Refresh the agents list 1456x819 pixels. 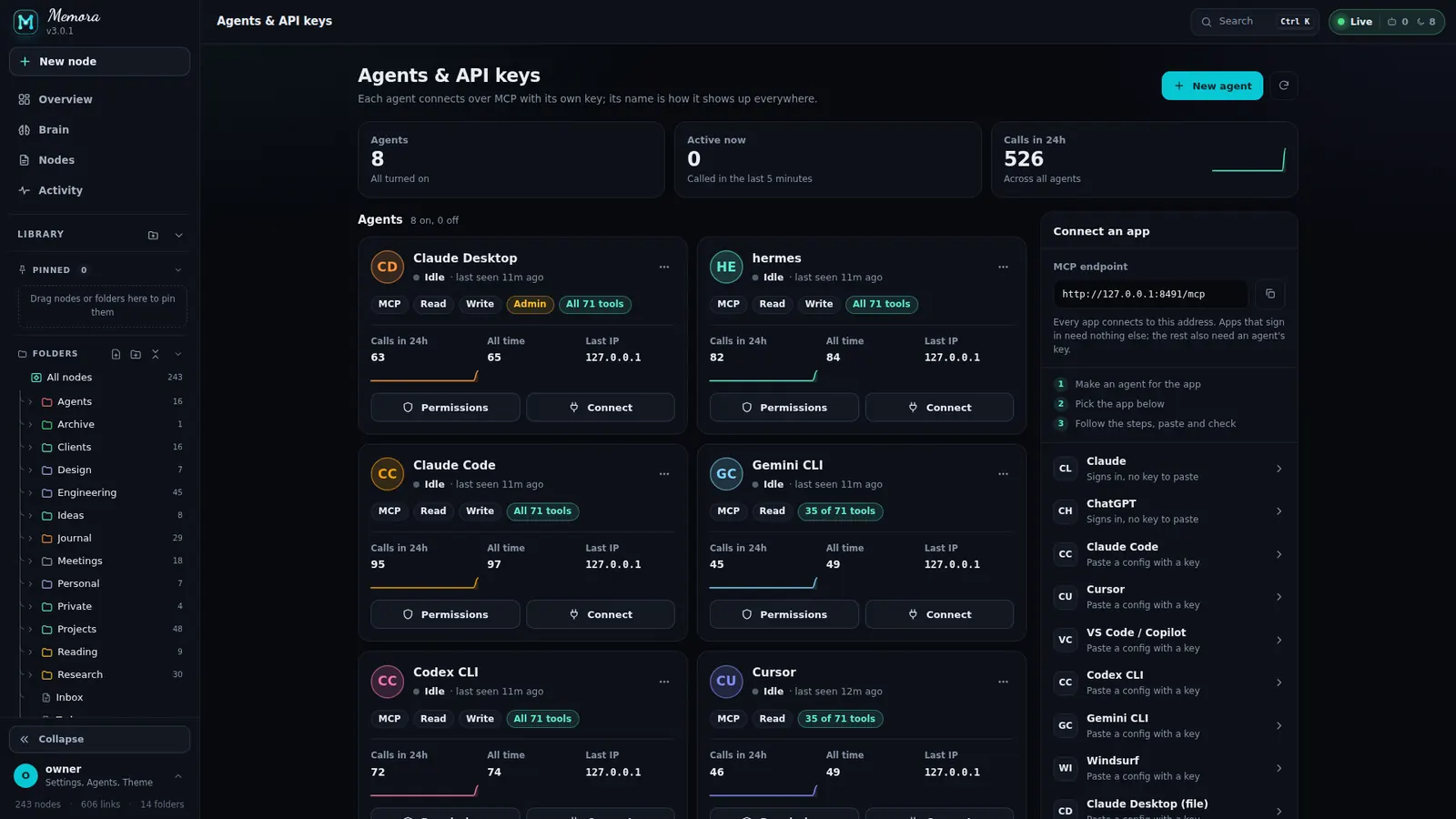[1284, 86]
